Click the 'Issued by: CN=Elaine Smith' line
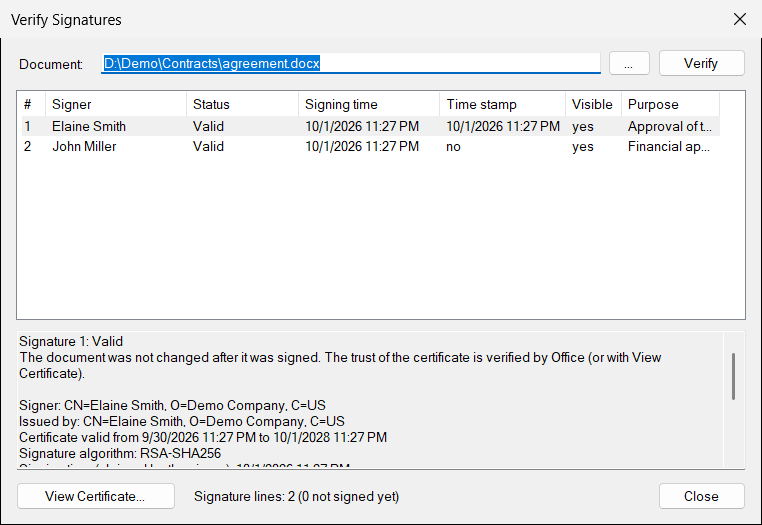 coord(182,421)
